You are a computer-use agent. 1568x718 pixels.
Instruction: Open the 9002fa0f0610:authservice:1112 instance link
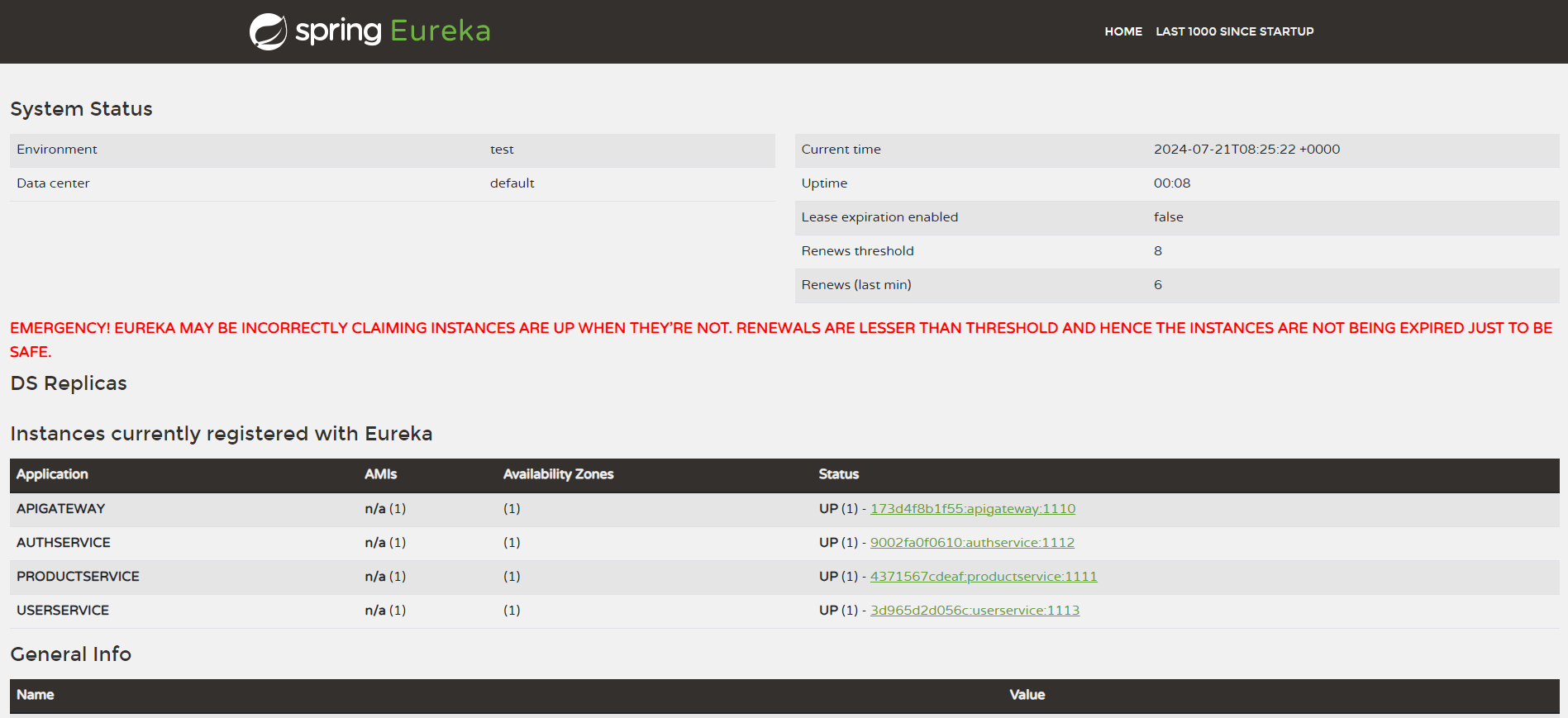coord(972,543)
